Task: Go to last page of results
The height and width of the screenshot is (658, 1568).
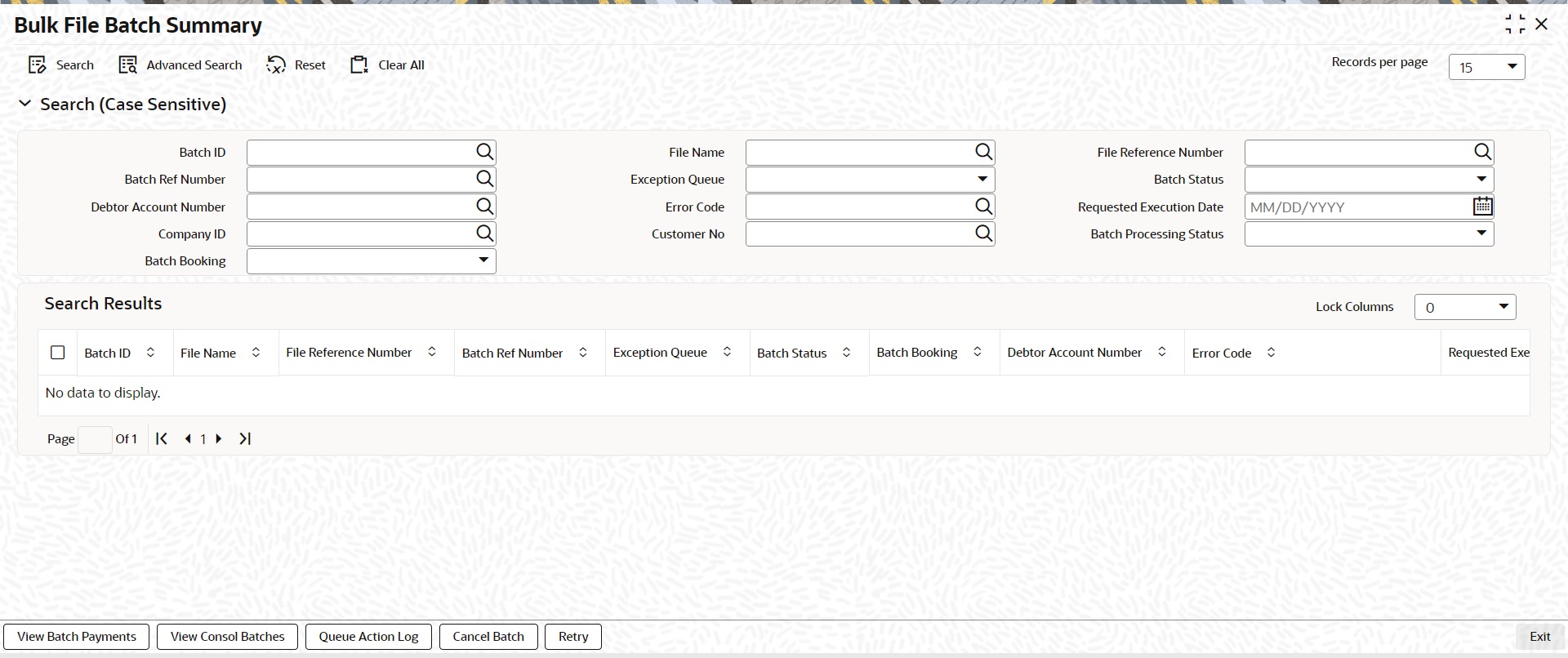Action: click(x=245, y=438)
